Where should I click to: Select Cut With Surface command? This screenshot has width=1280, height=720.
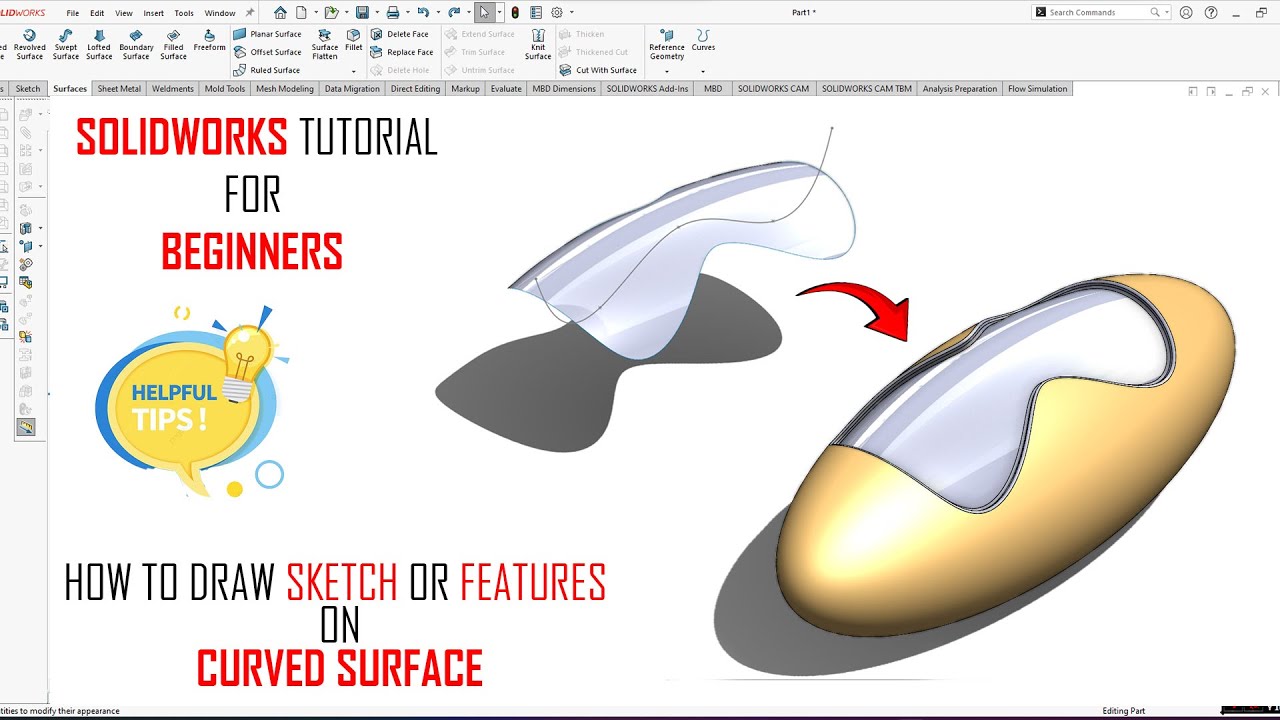(x=598, y=70)
